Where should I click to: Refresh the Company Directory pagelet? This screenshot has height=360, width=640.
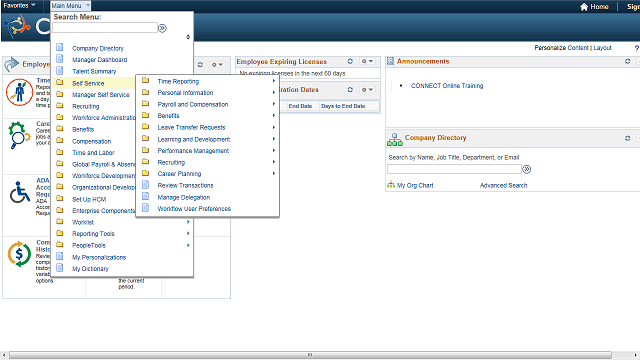(x=627, y=138)
